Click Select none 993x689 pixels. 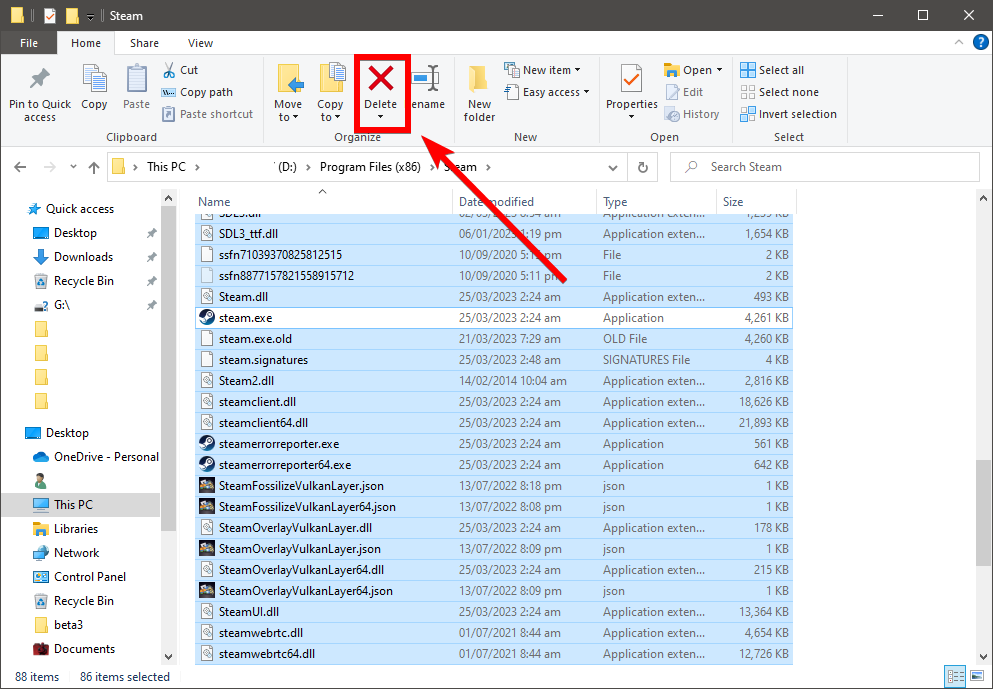click(780, 92)
